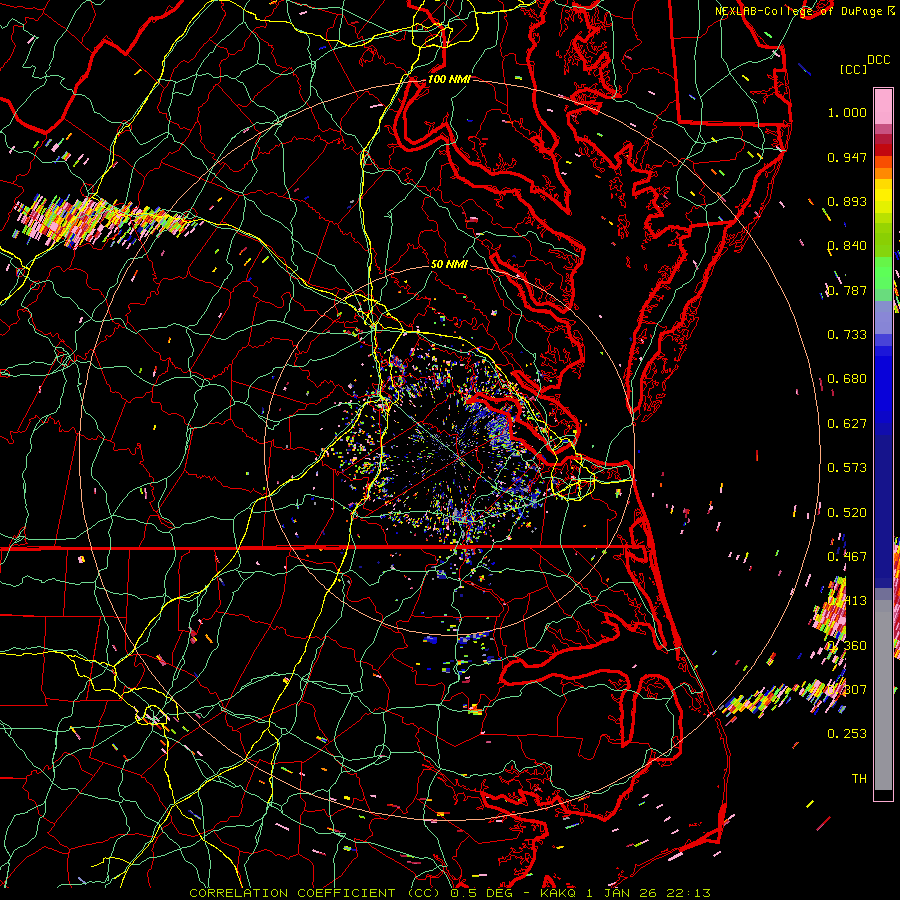Click the 0.520 value on the color scale
This screenshot has height=900, width=900.
tap(847, 513)
